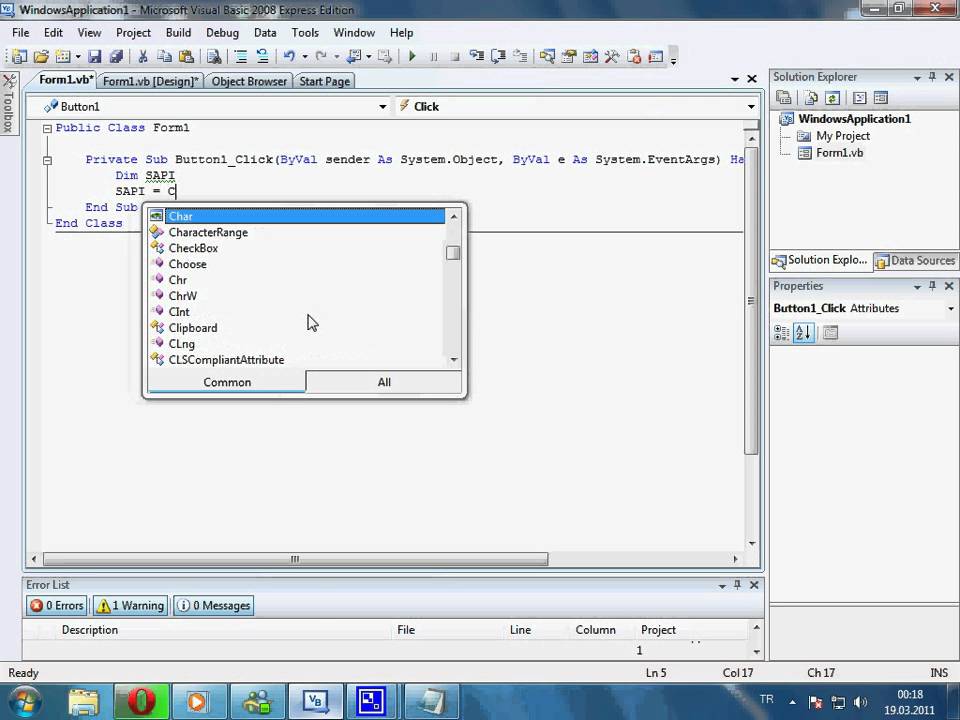
Task: Comment out the selected lines icon
Action: 241,57
